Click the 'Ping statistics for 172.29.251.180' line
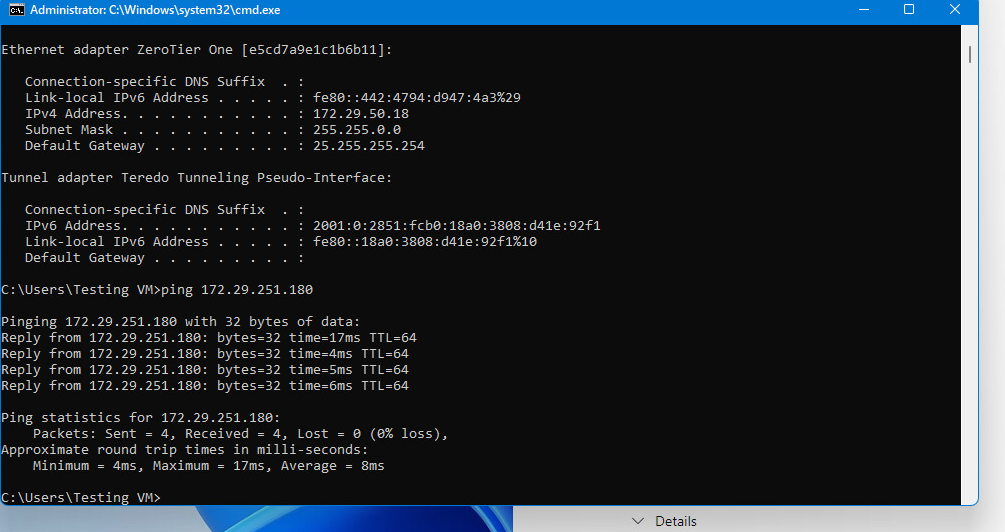Viewport: 1005px width, 532px height. coord(141,418)
